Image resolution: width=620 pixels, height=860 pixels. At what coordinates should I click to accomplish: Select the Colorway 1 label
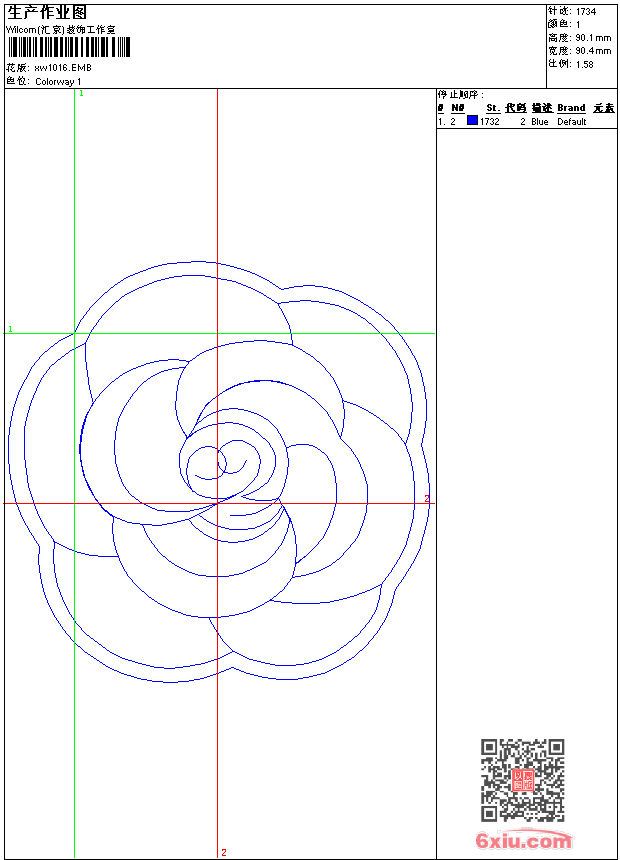(58, 81)
